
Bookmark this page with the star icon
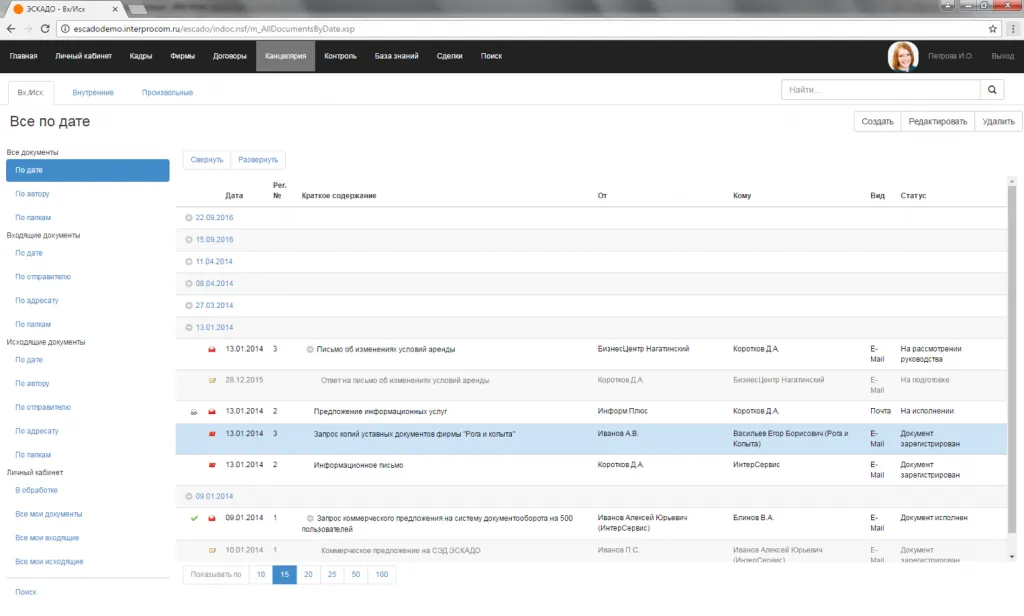click(x=993, y=29)
